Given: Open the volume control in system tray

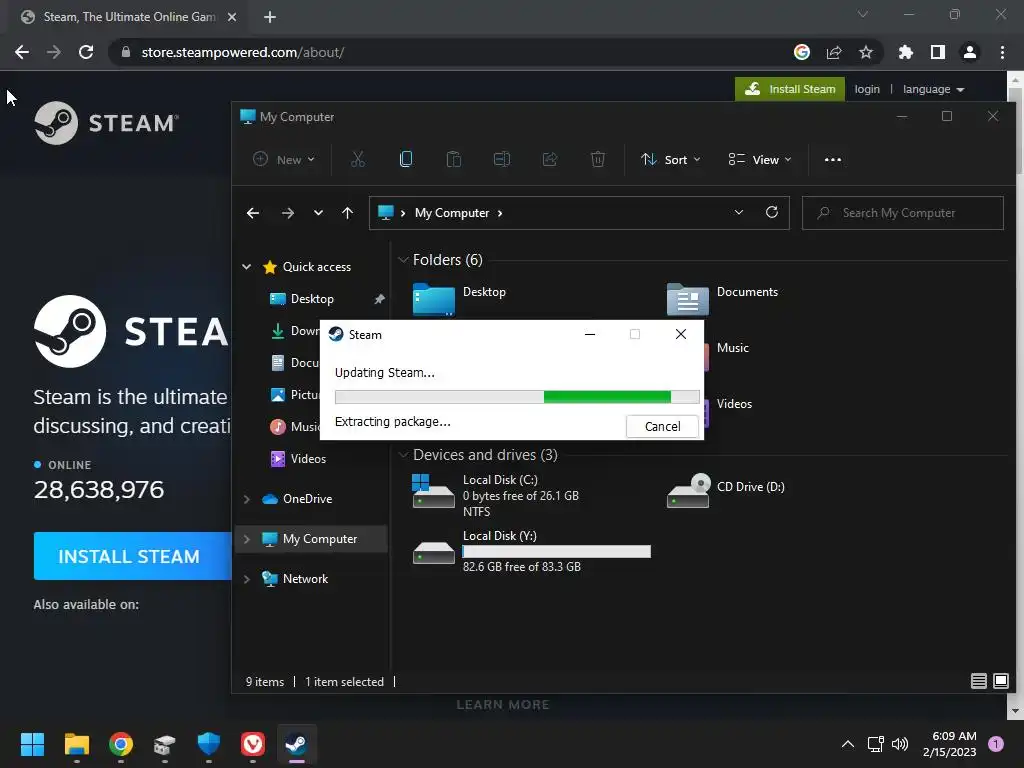Looking at the screenshot, I should 900,744.
